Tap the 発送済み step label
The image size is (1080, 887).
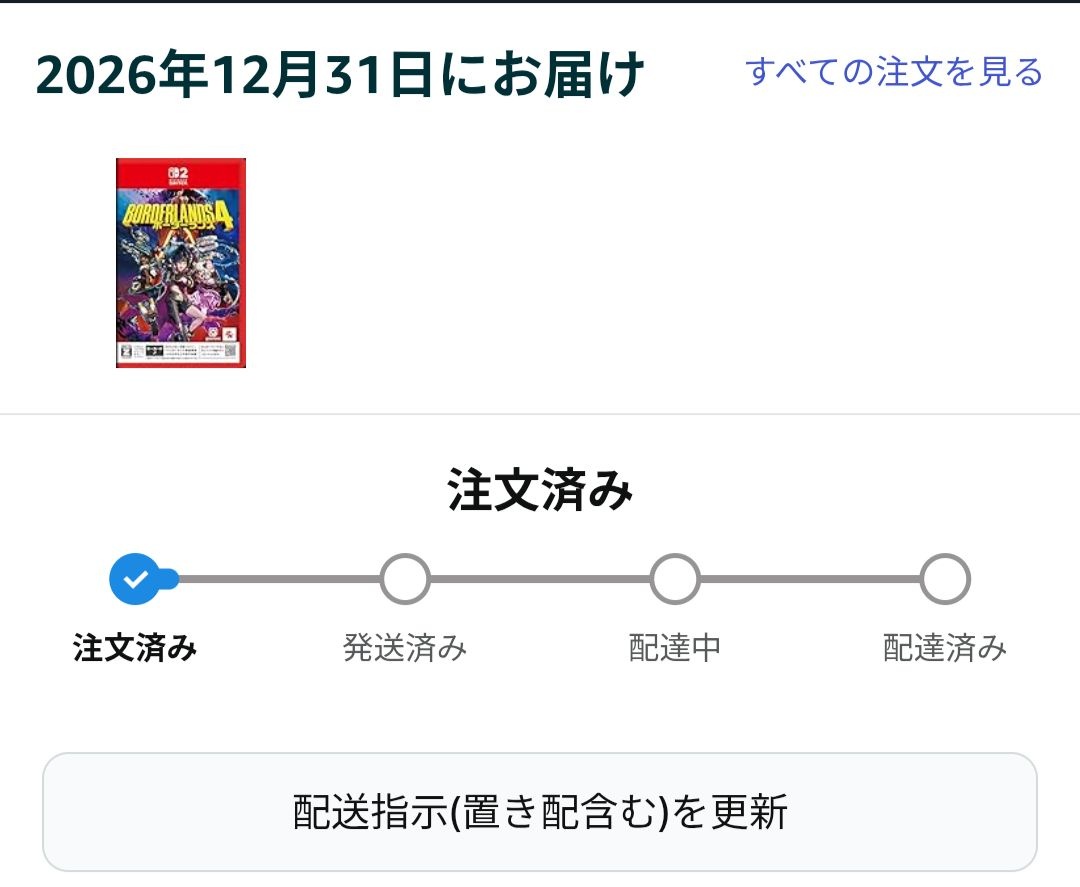tap(405, 648)
